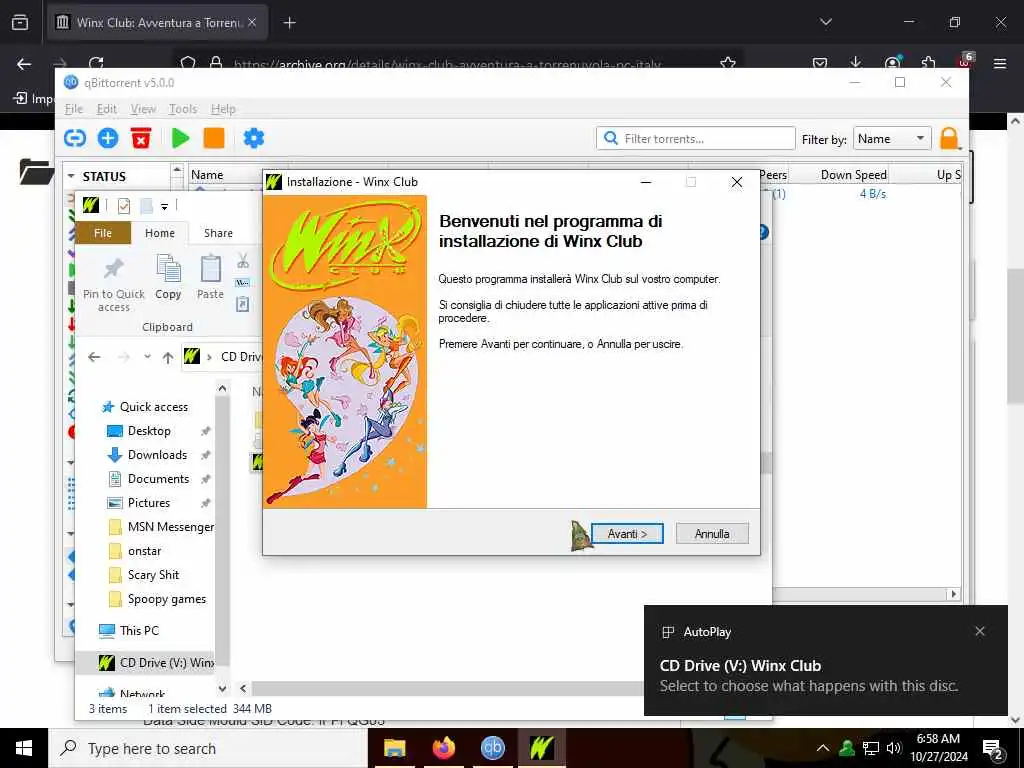The image size is (1024, 768).
Task: Click the volume speaker tray icon
Action: [894, 748]
